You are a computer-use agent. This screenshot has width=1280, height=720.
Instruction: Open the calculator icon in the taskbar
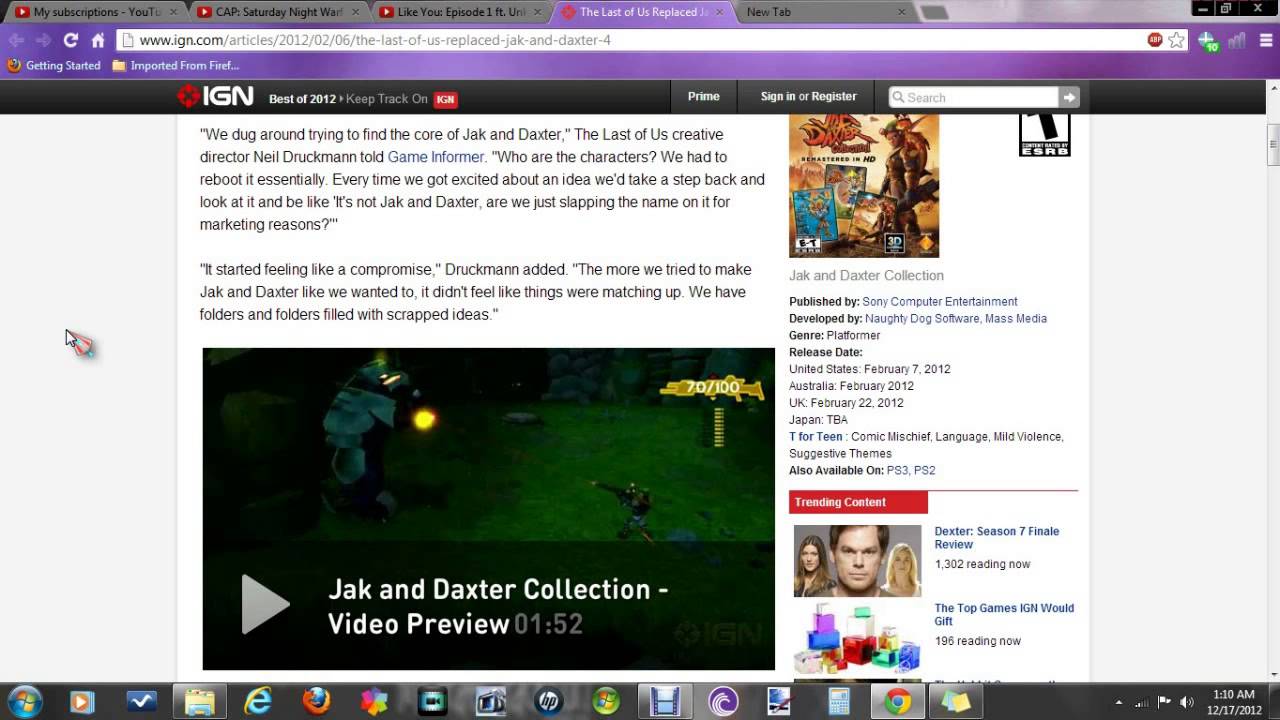[838, 702]
